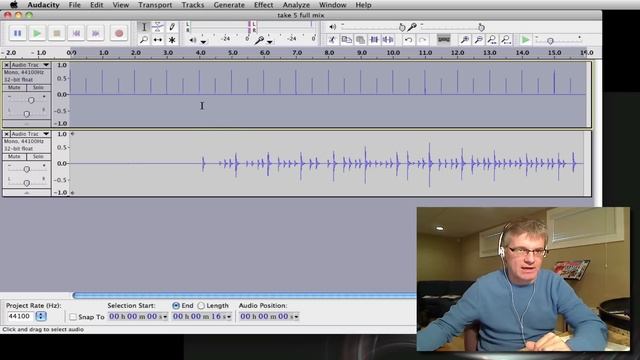Open the Apple menu
Screen dimensions: 640x360
click(x=14, y=5)
